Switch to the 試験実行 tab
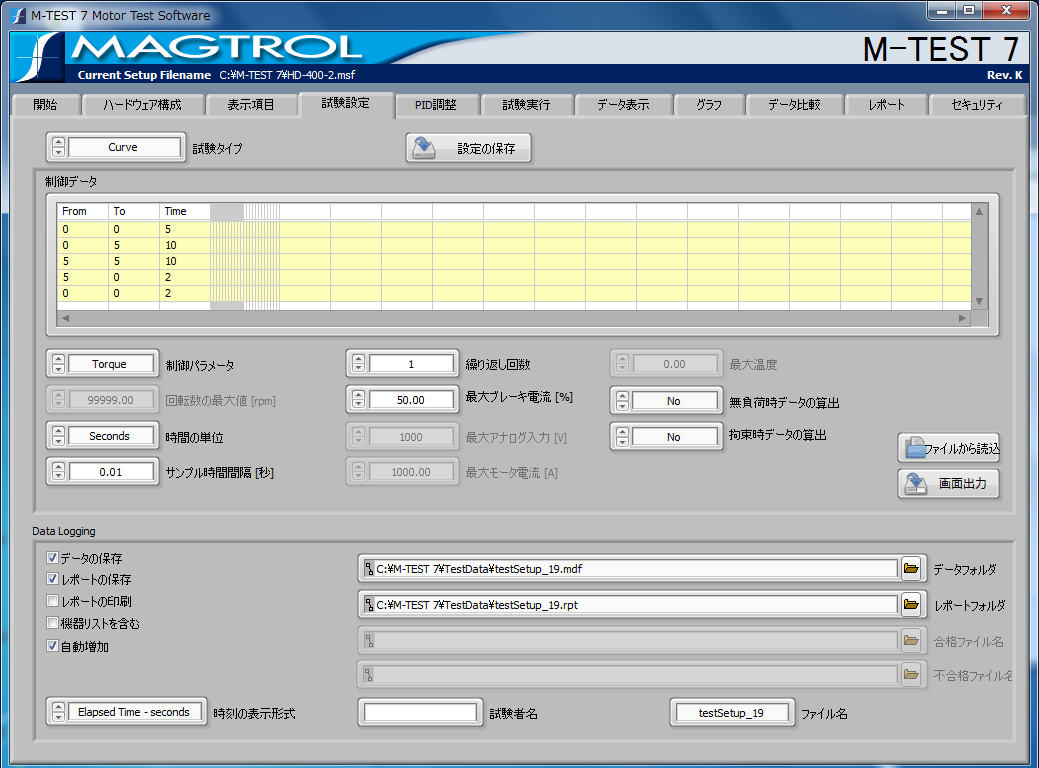This screenshot has height=768, width=1039. pos(527,105)
